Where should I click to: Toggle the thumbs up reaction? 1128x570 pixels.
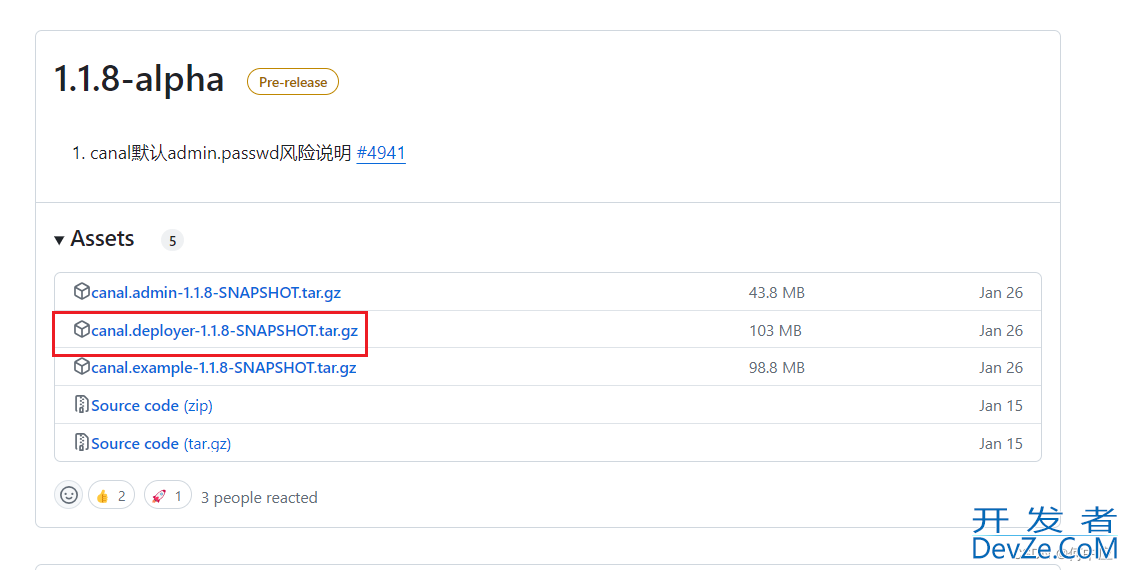pos(112,495)
